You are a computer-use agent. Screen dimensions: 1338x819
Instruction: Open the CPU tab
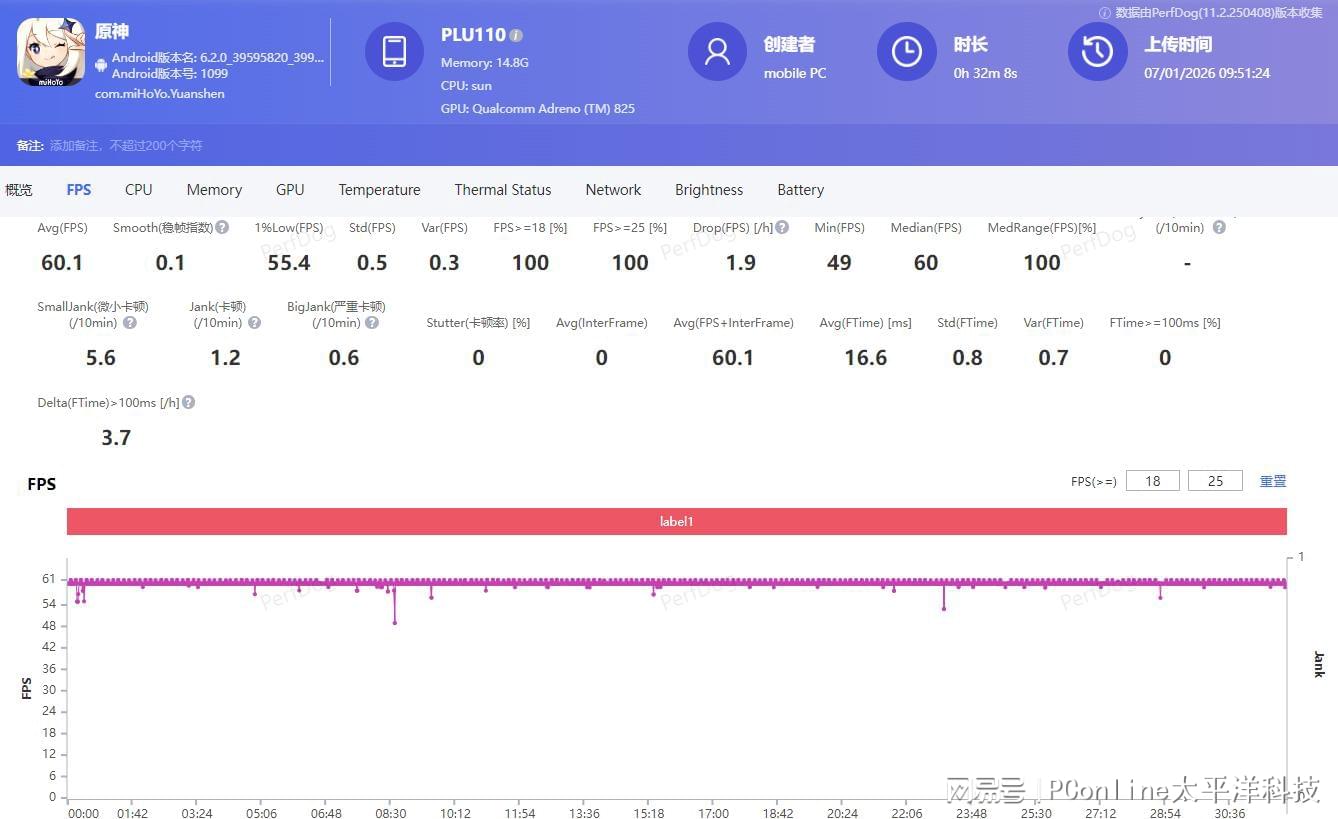139,190
